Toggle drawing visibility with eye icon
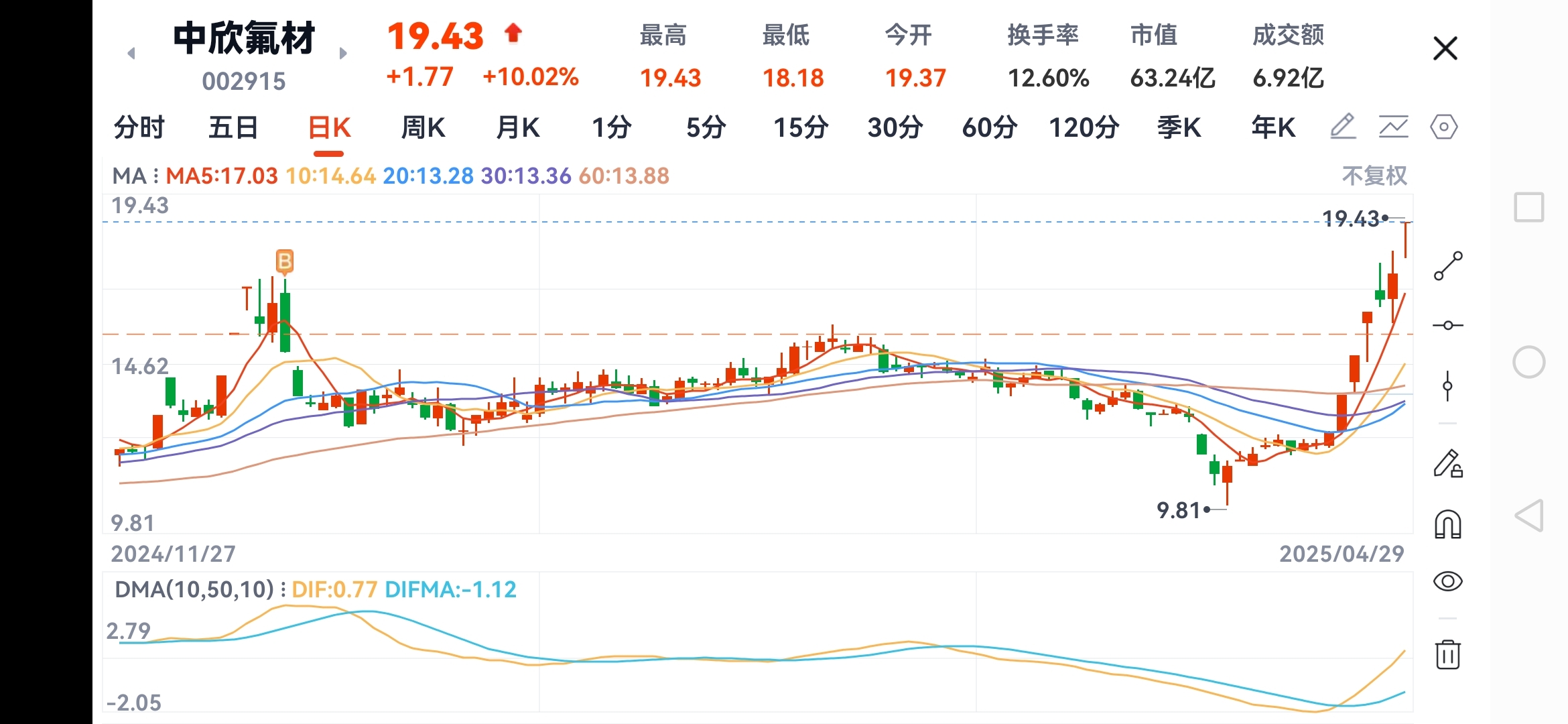The image size is (1568, 724). tap(1448, 581)
